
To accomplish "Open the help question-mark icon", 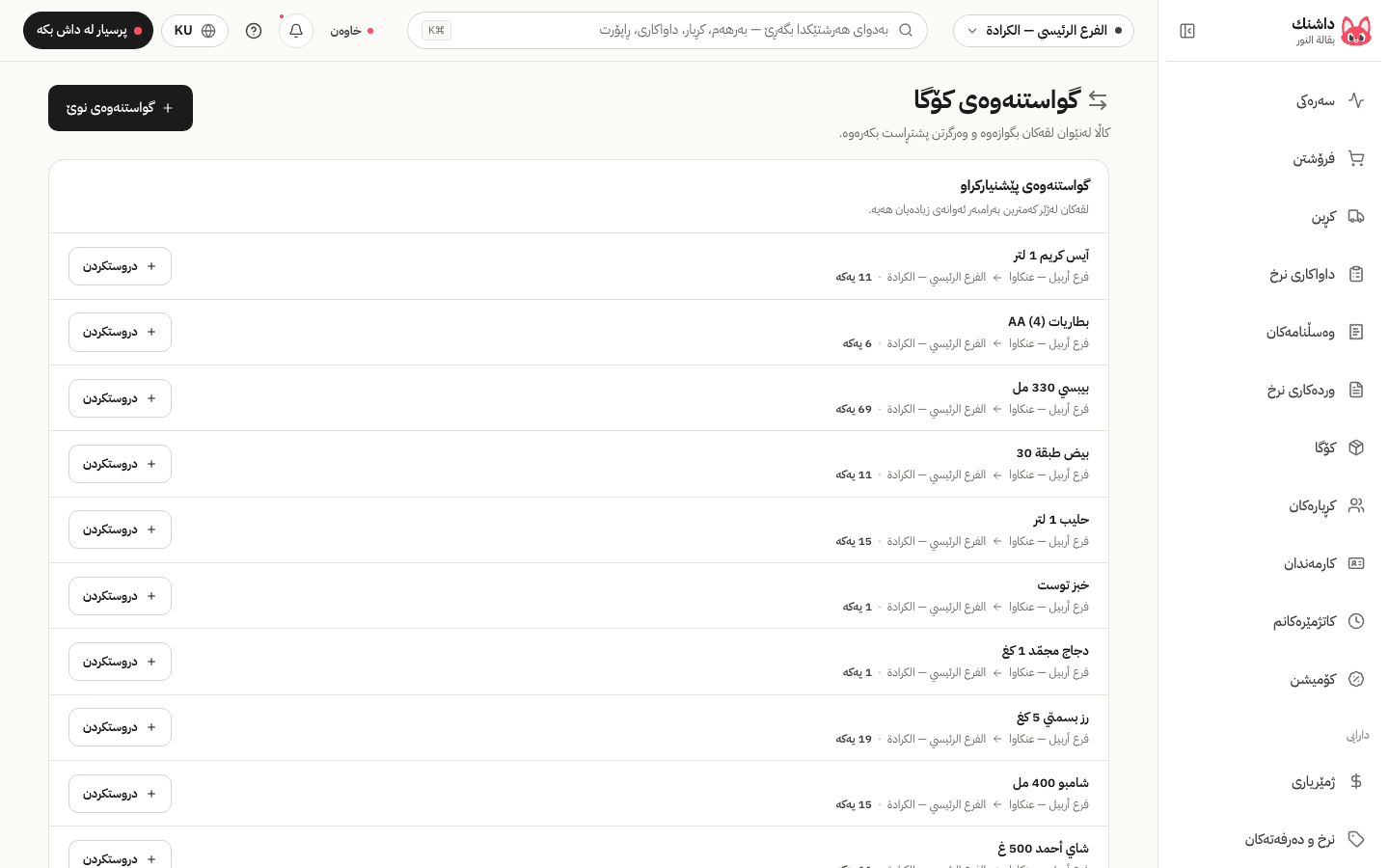I will pyautogui.click(x=254, y=31).
